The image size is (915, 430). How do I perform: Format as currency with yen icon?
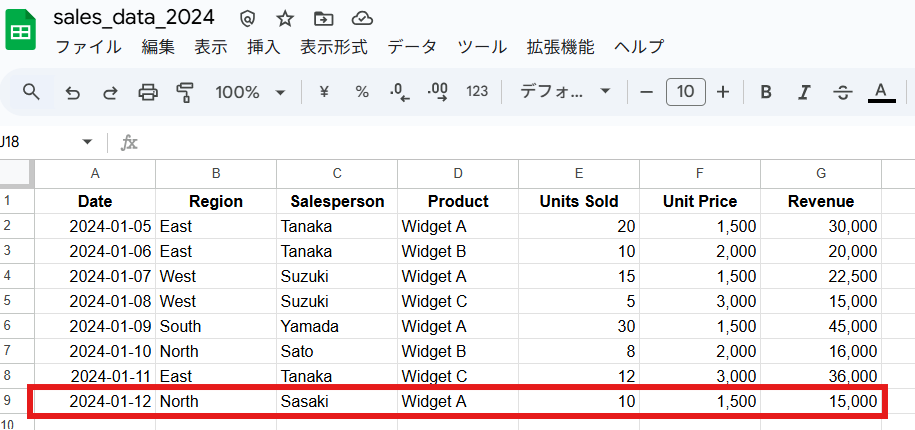(324, 92)
